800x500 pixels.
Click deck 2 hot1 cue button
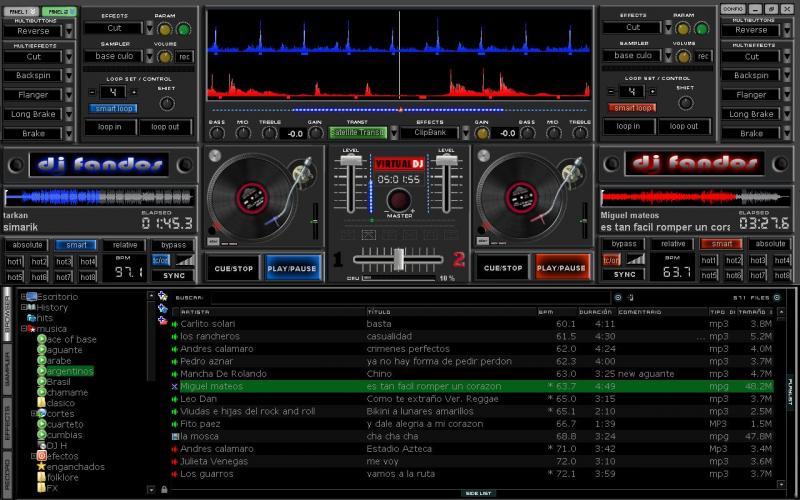click(709, 261)
